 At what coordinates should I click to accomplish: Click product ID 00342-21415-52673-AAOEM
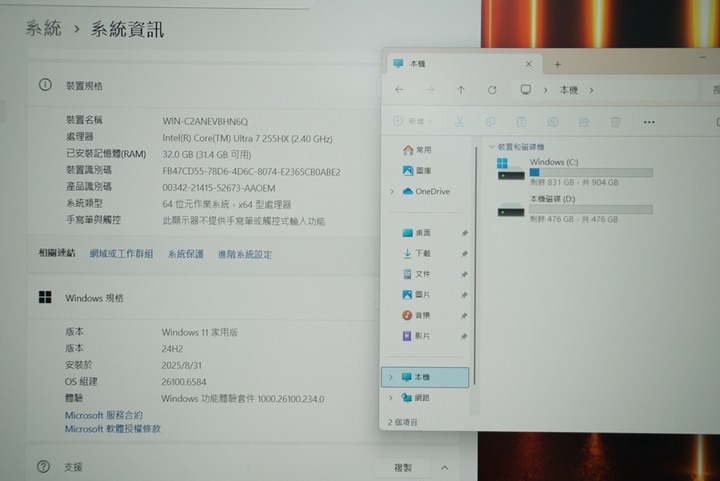[219, 188]
